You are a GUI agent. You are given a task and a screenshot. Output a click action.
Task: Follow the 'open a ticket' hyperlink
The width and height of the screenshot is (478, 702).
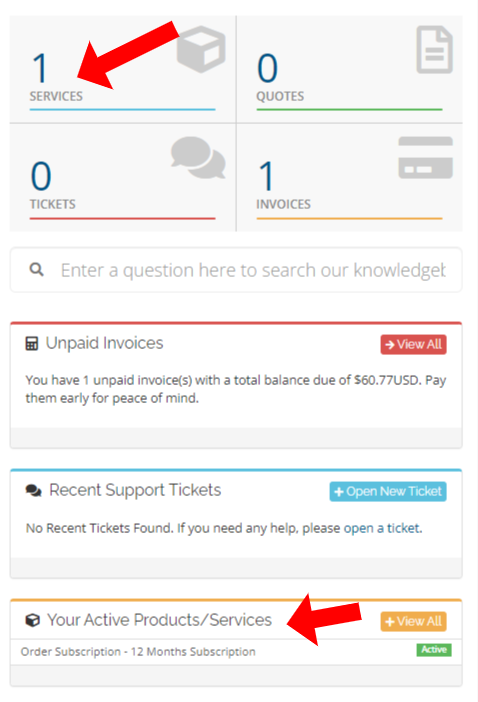[382, 528]
